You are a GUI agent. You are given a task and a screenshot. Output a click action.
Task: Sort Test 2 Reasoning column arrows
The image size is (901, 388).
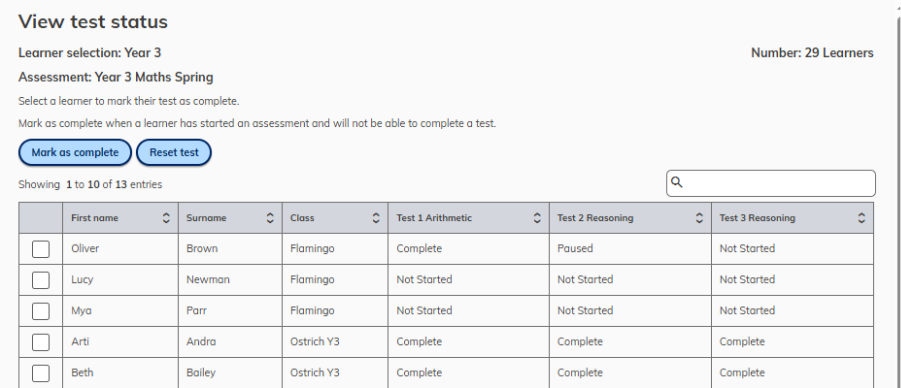tap(699, 218)
